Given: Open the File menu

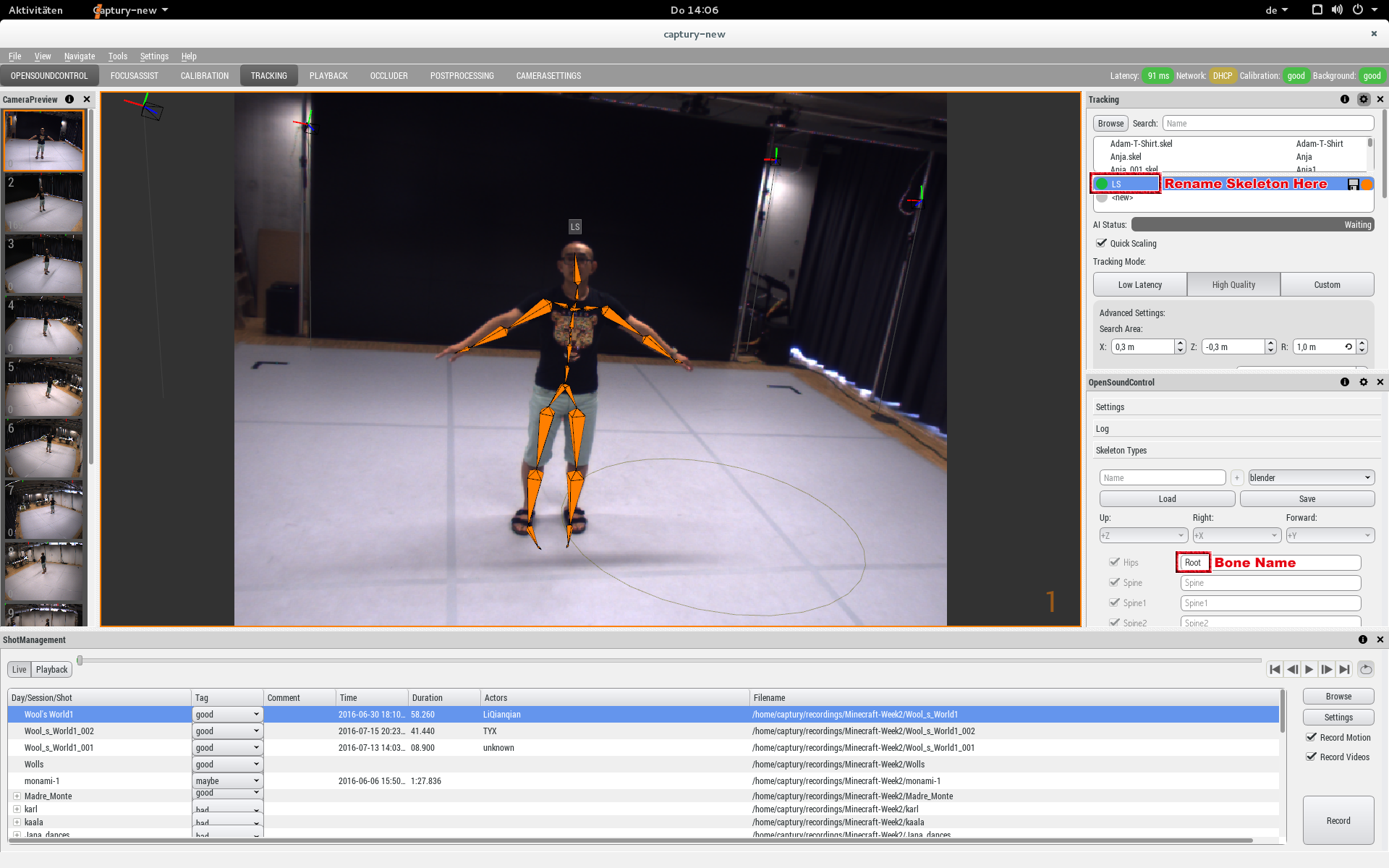Looking at the screenshot, I should (15, 56).
